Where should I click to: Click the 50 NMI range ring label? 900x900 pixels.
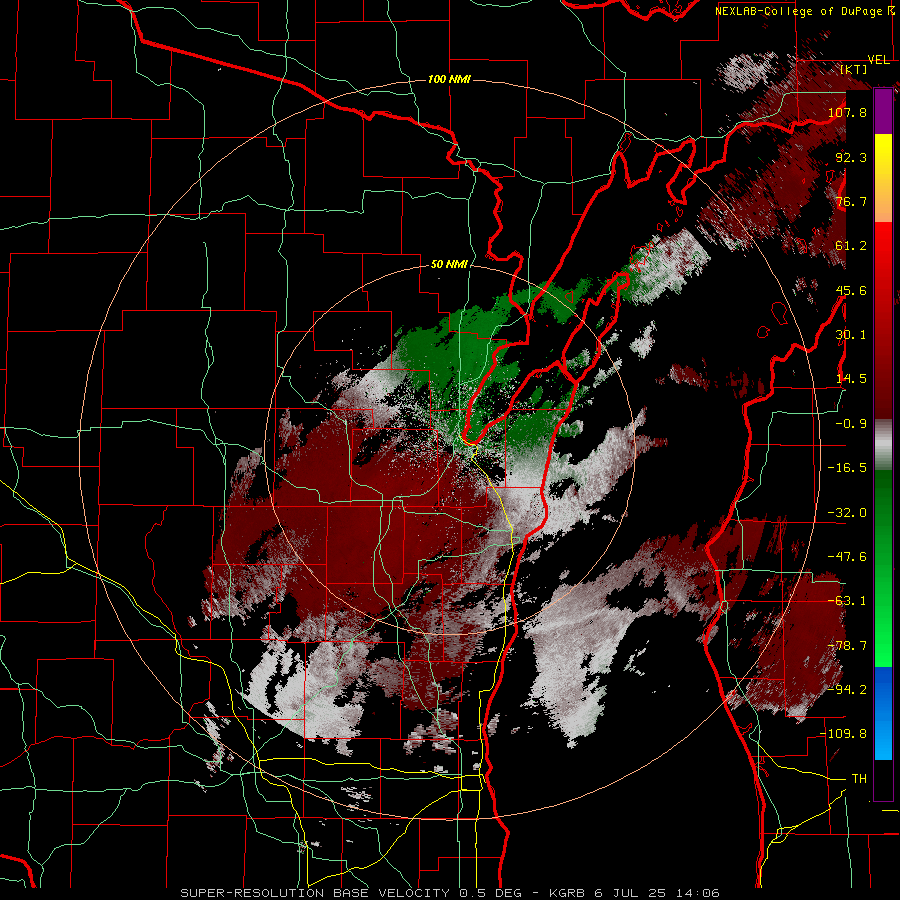tap(449, 264)
